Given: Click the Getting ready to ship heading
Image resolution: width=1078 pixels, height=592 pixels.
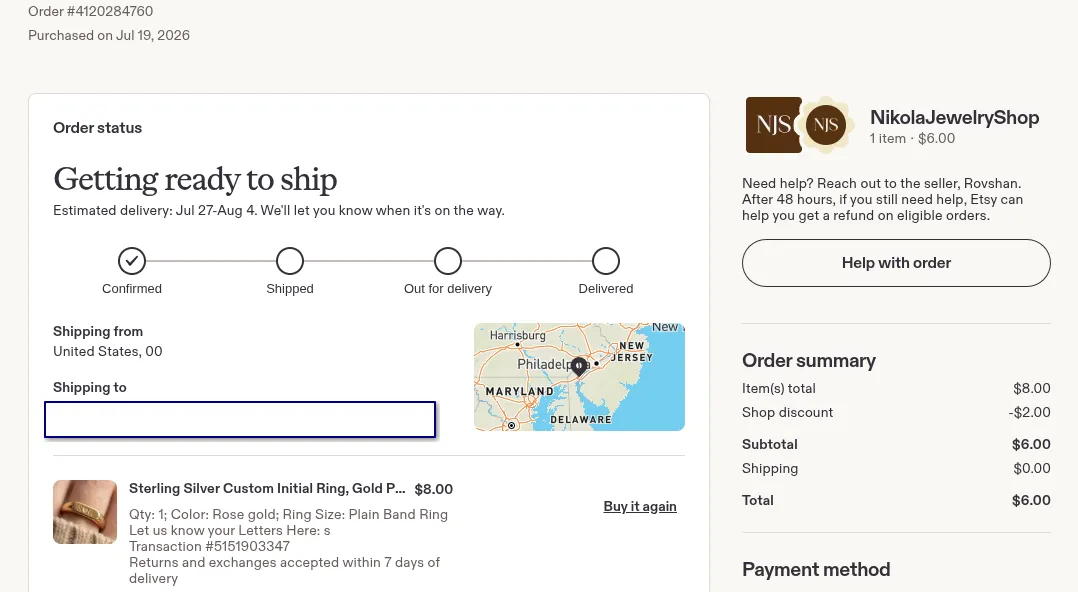Looking at the screenshot, I should [x=195, y=179].
